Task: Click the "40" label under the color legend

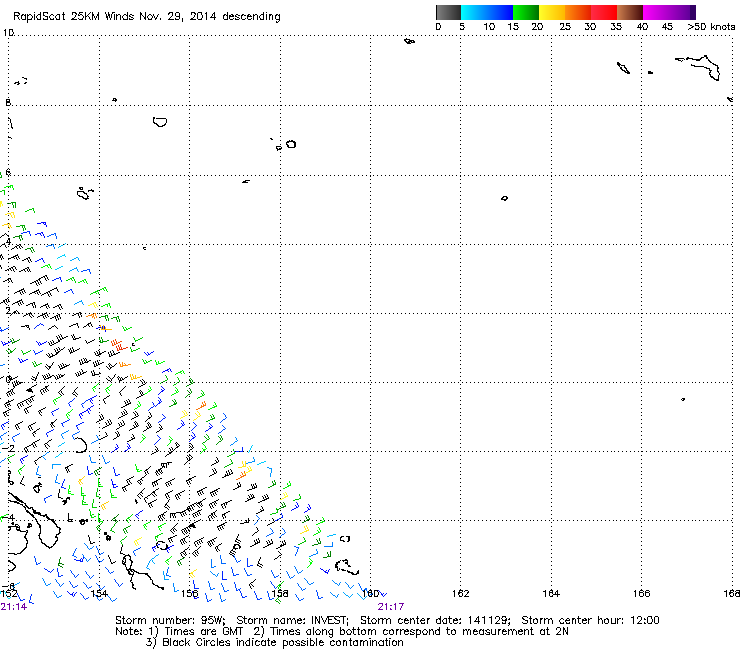Action: point(642,27)
